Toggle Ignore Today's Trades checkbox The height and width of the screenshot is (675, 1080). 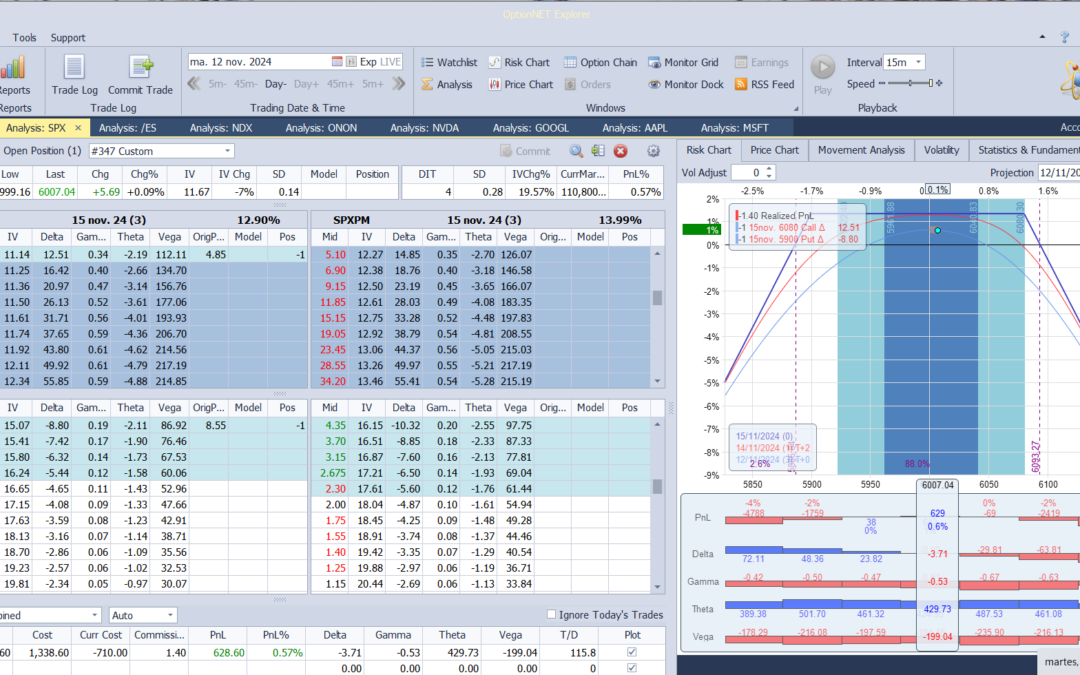(x=551, y=614)
